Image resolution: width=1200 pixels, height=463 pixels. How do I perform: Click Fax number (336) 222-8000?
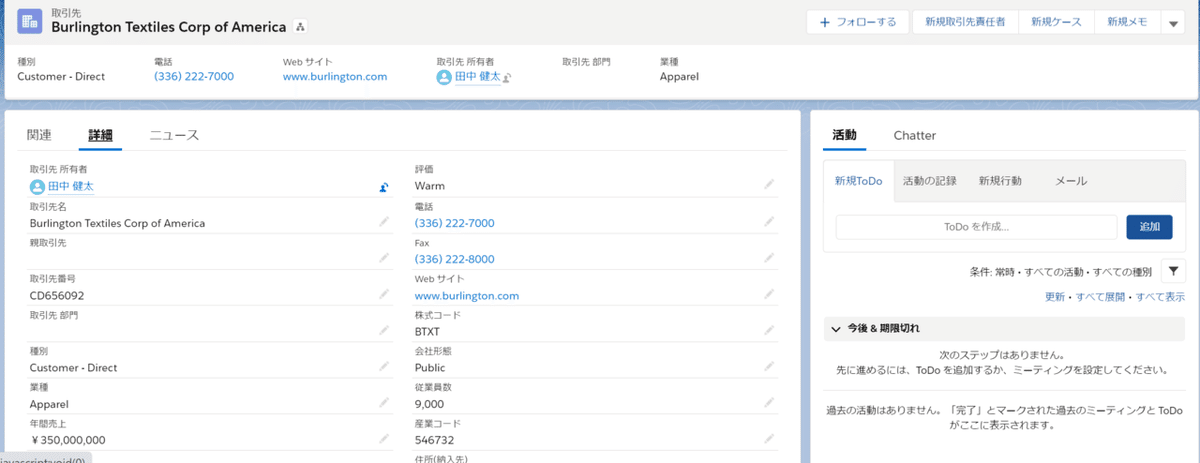click(x=455, y=259)
